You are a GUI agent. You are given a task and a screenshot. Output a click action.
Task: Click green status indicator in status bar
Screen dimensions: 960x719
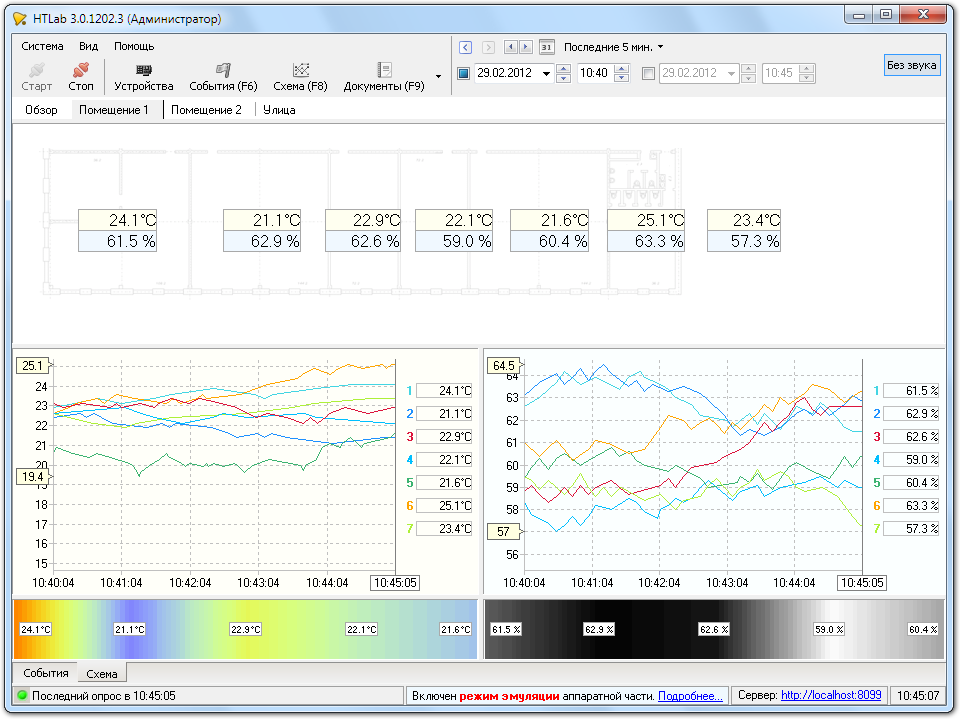coord(23,695)
